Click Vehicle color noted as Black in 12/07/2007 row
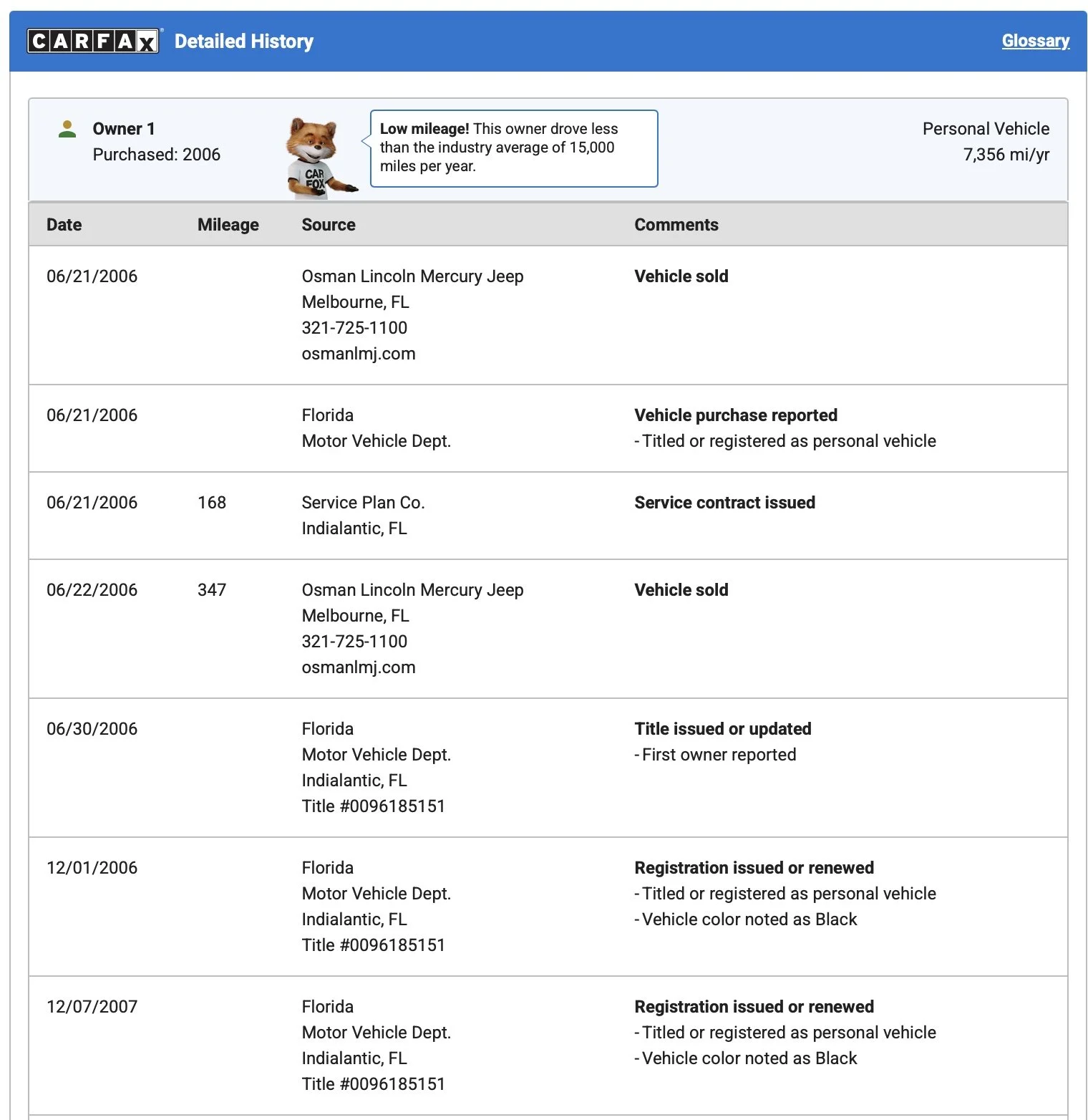Screen dimensions: 1088x1120 746,1058
